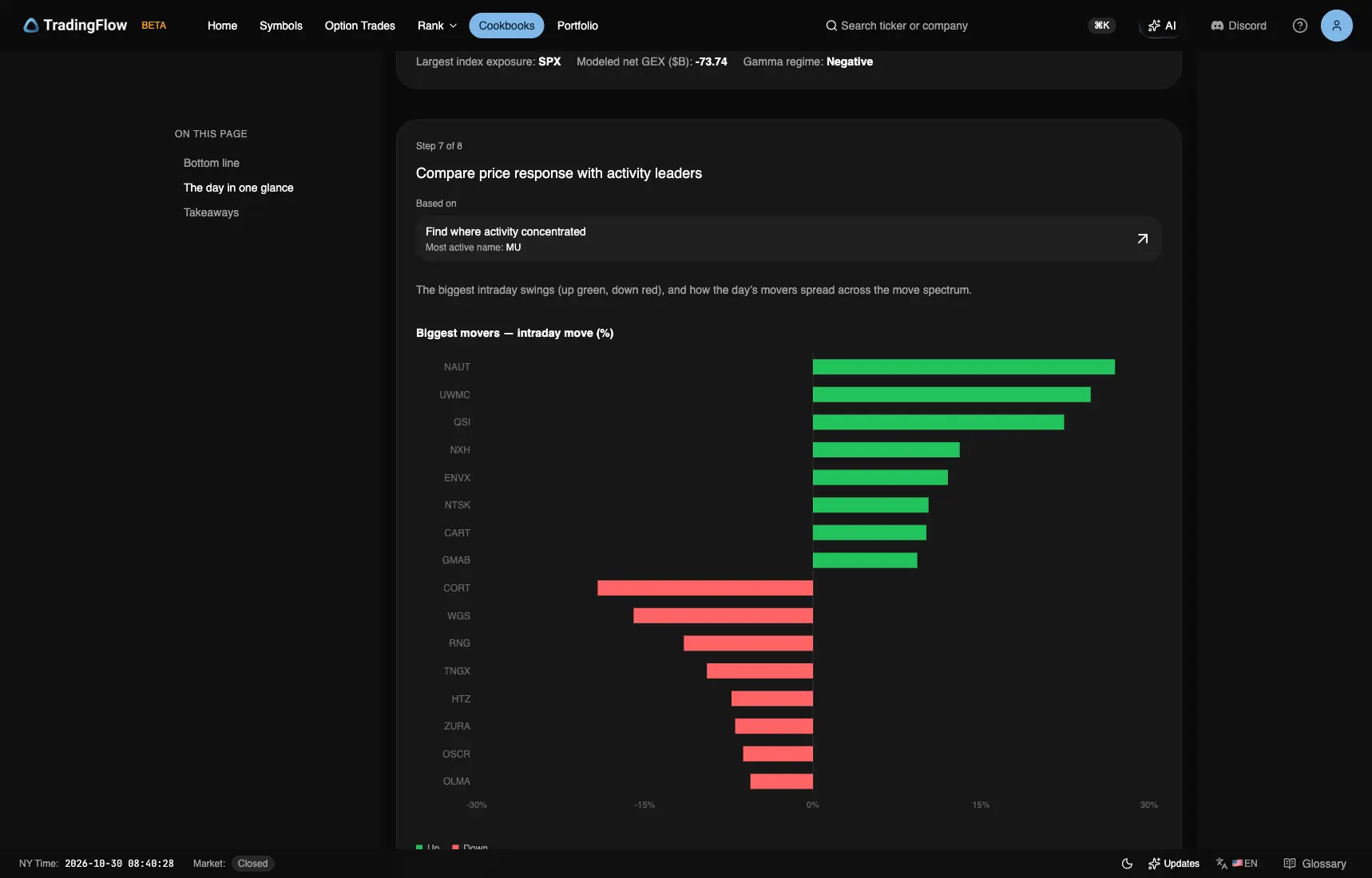Jump to The day in one glance
1372x878 pixels.
click(239, 188)
